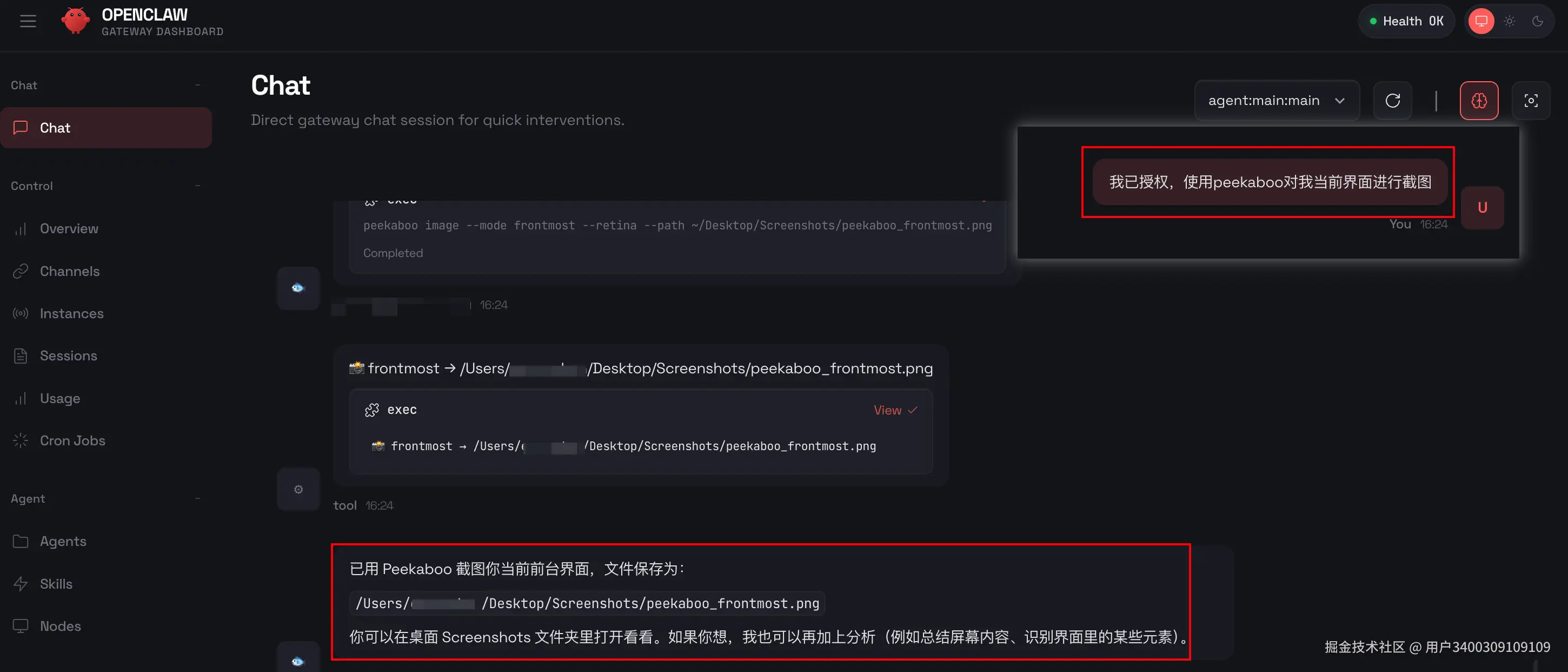Open Nodes in sidebar

60,625
